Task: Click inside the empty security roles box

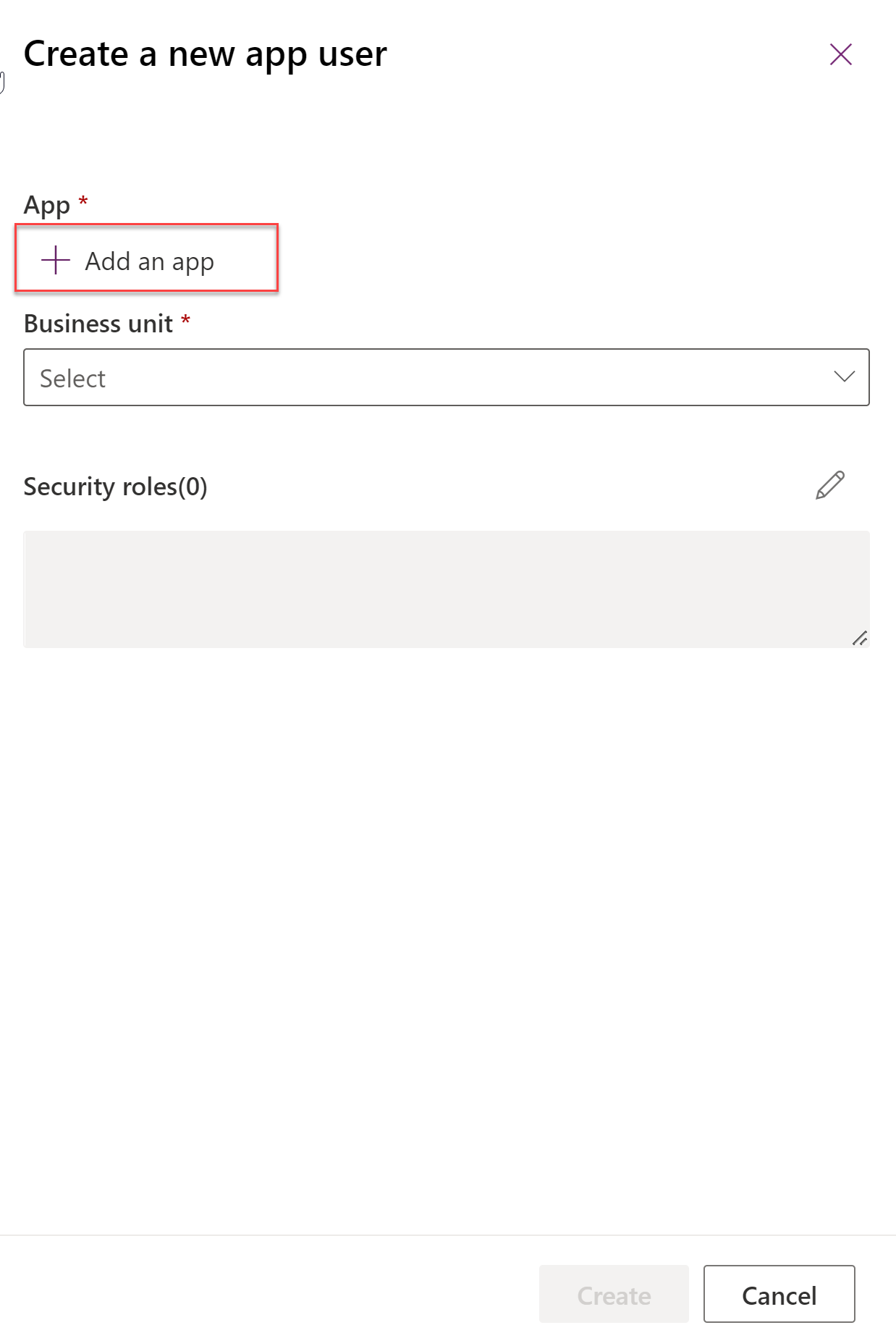Action: point(446,589)
